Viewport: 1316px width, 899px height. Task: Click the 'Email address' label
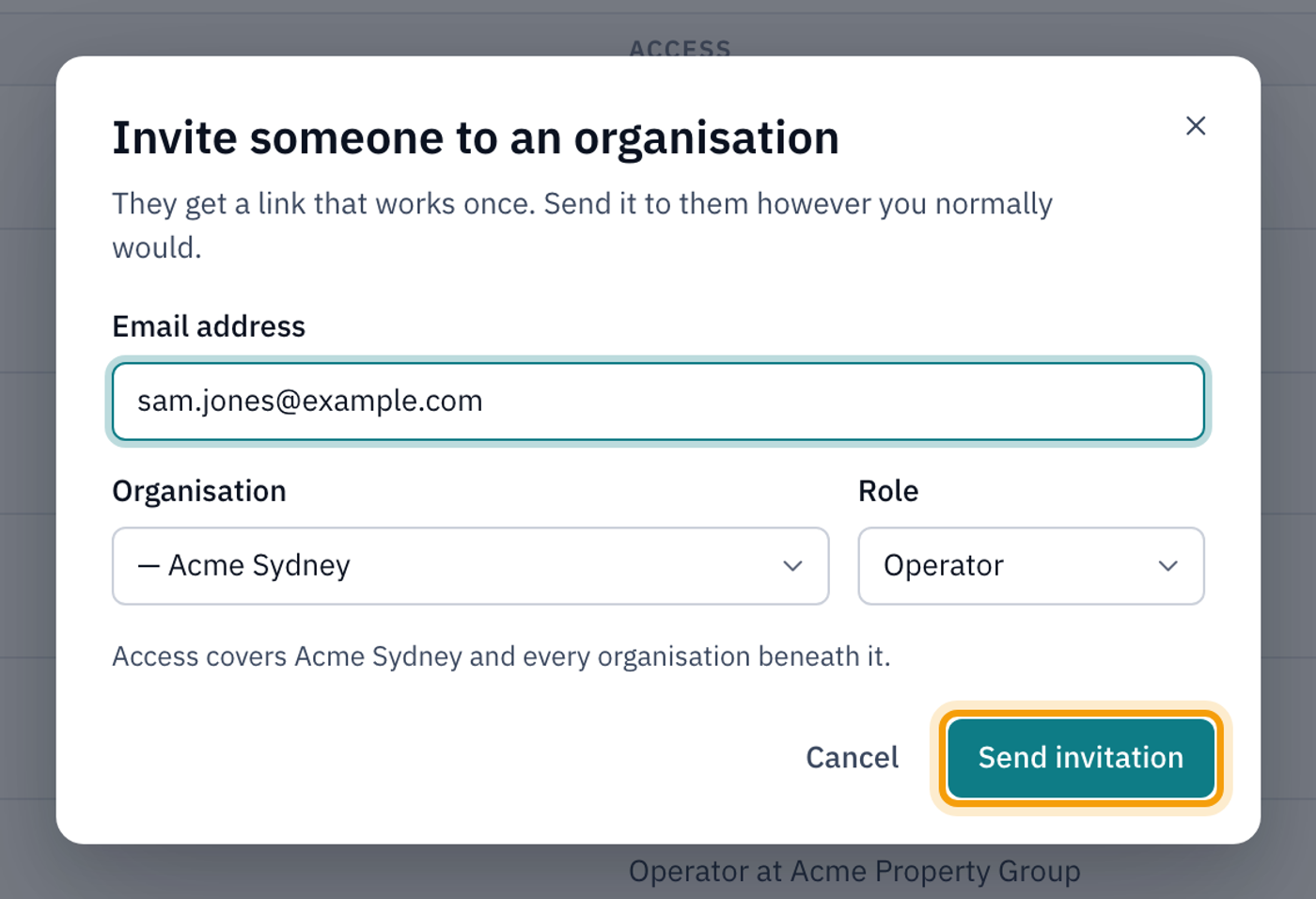[x=209, y=326]
